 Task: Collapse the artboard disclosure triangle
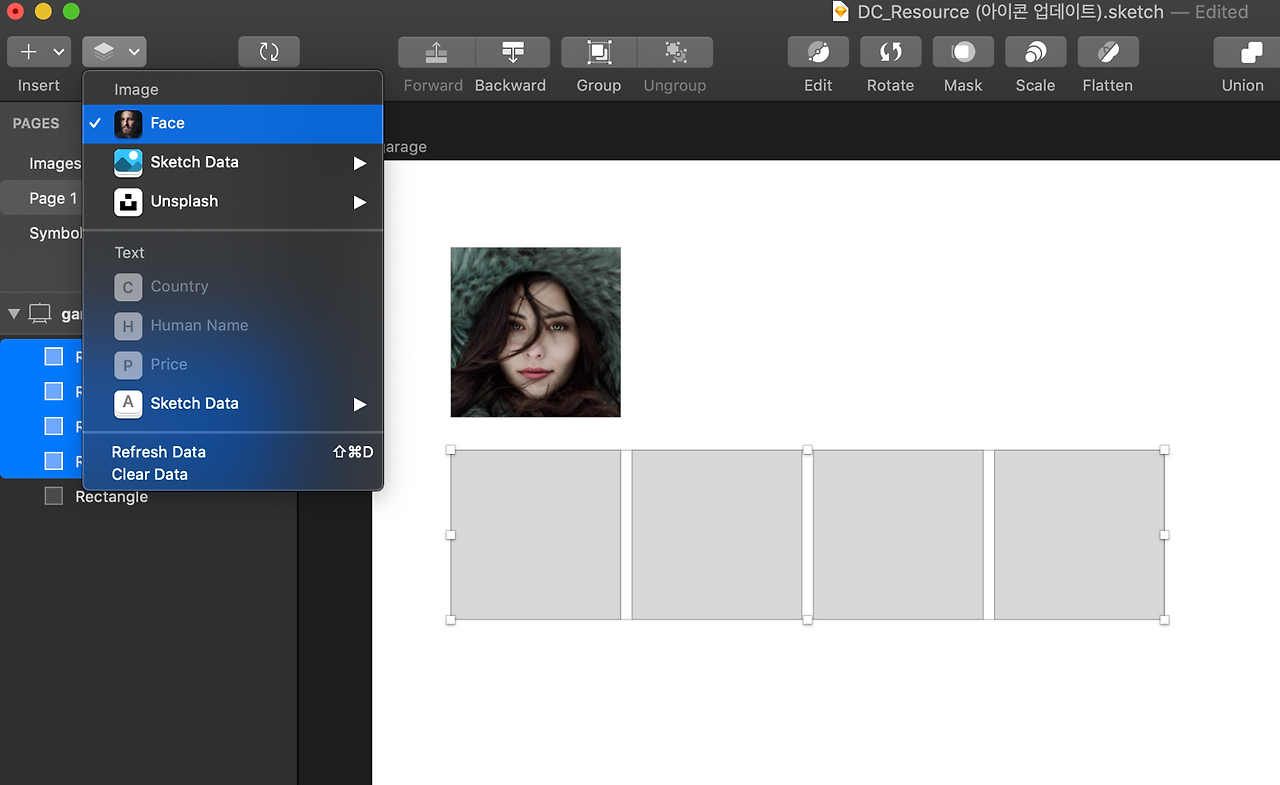[14, 314]
